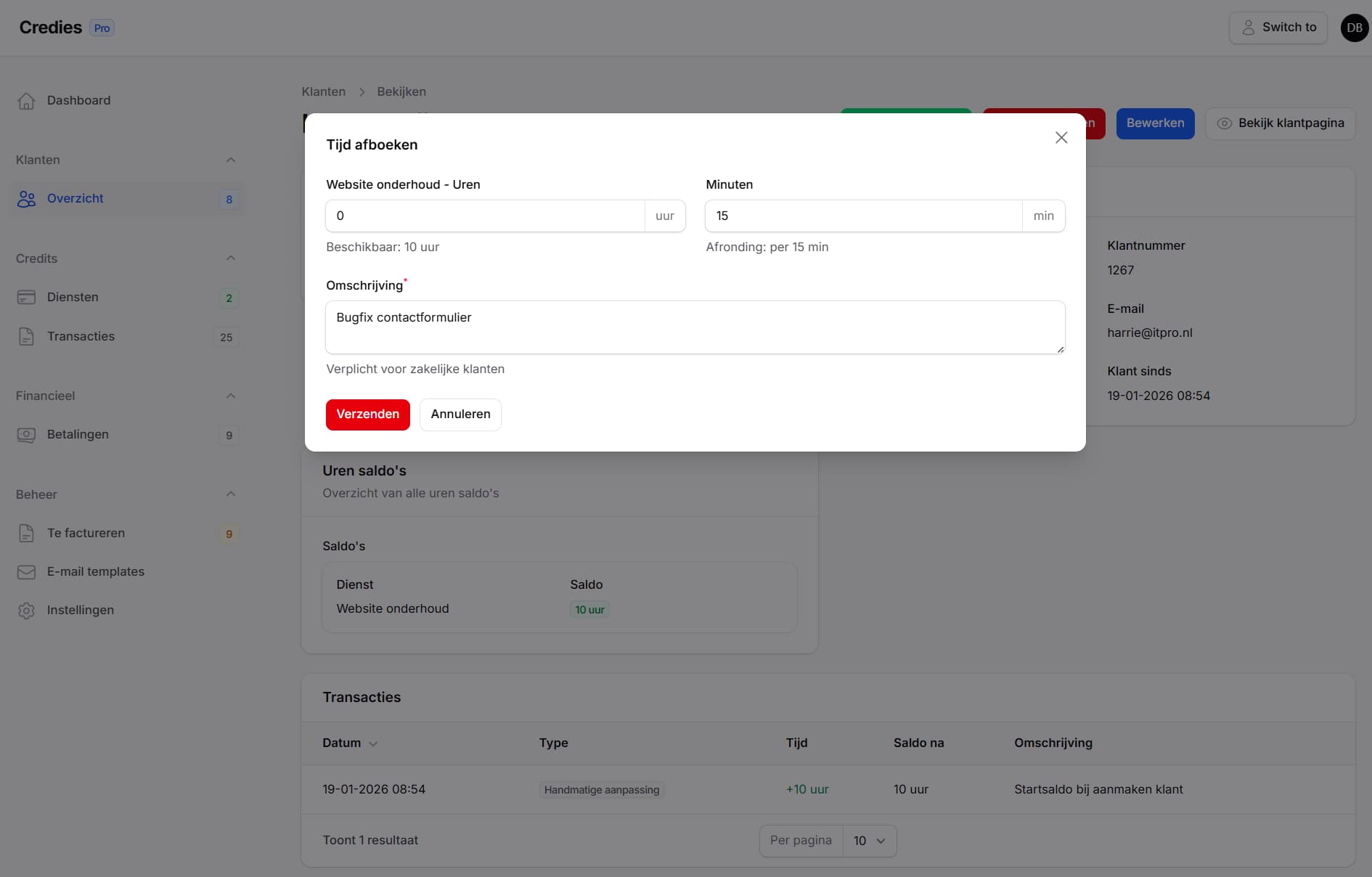Collapse the Financieel sidebar section
Image resolution: width=1372 pixels, height=877 pixels.
coord(230,396)
